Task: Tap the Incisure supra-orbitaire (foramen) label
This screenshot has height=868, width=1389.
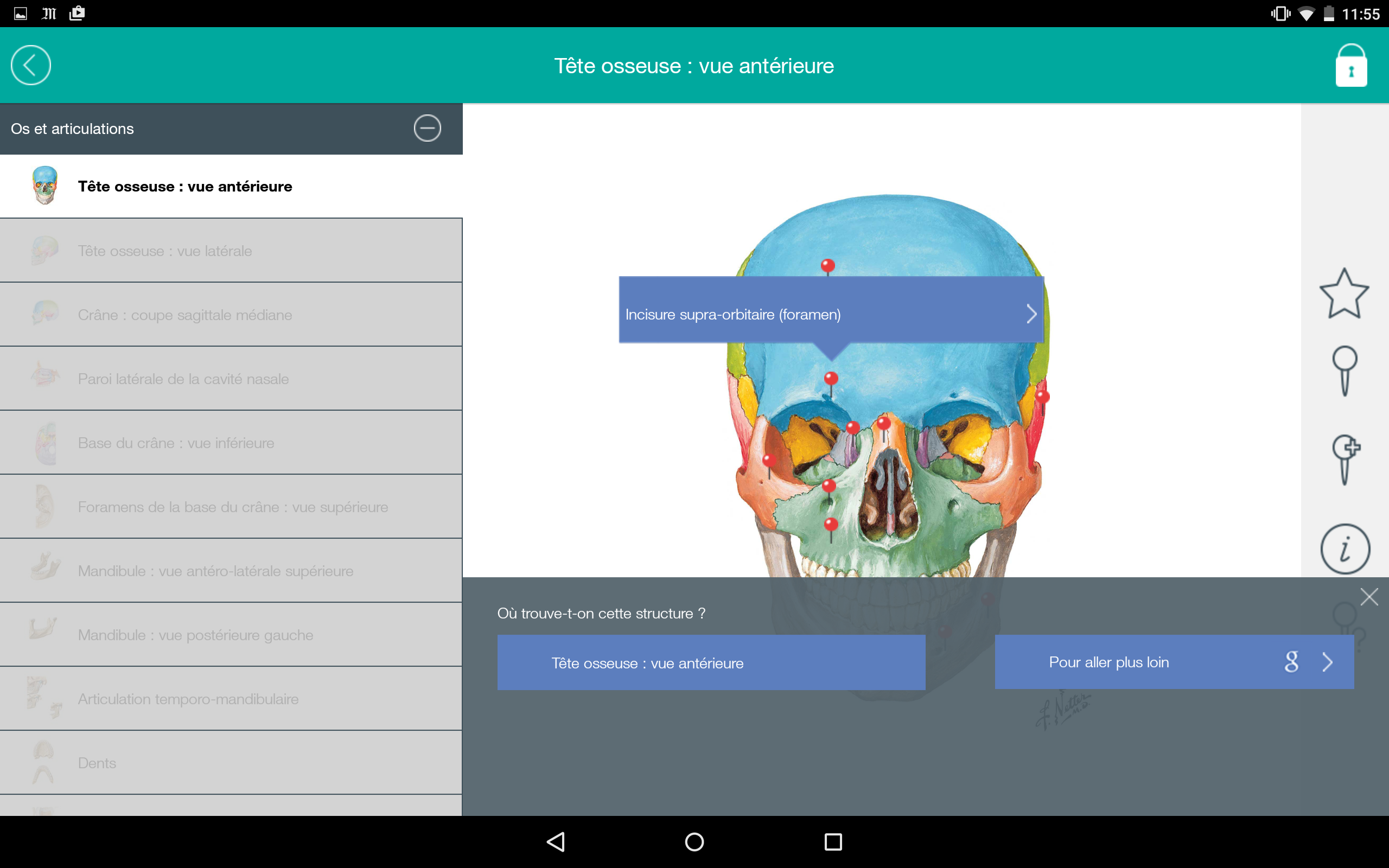Action: coord(831,310)
